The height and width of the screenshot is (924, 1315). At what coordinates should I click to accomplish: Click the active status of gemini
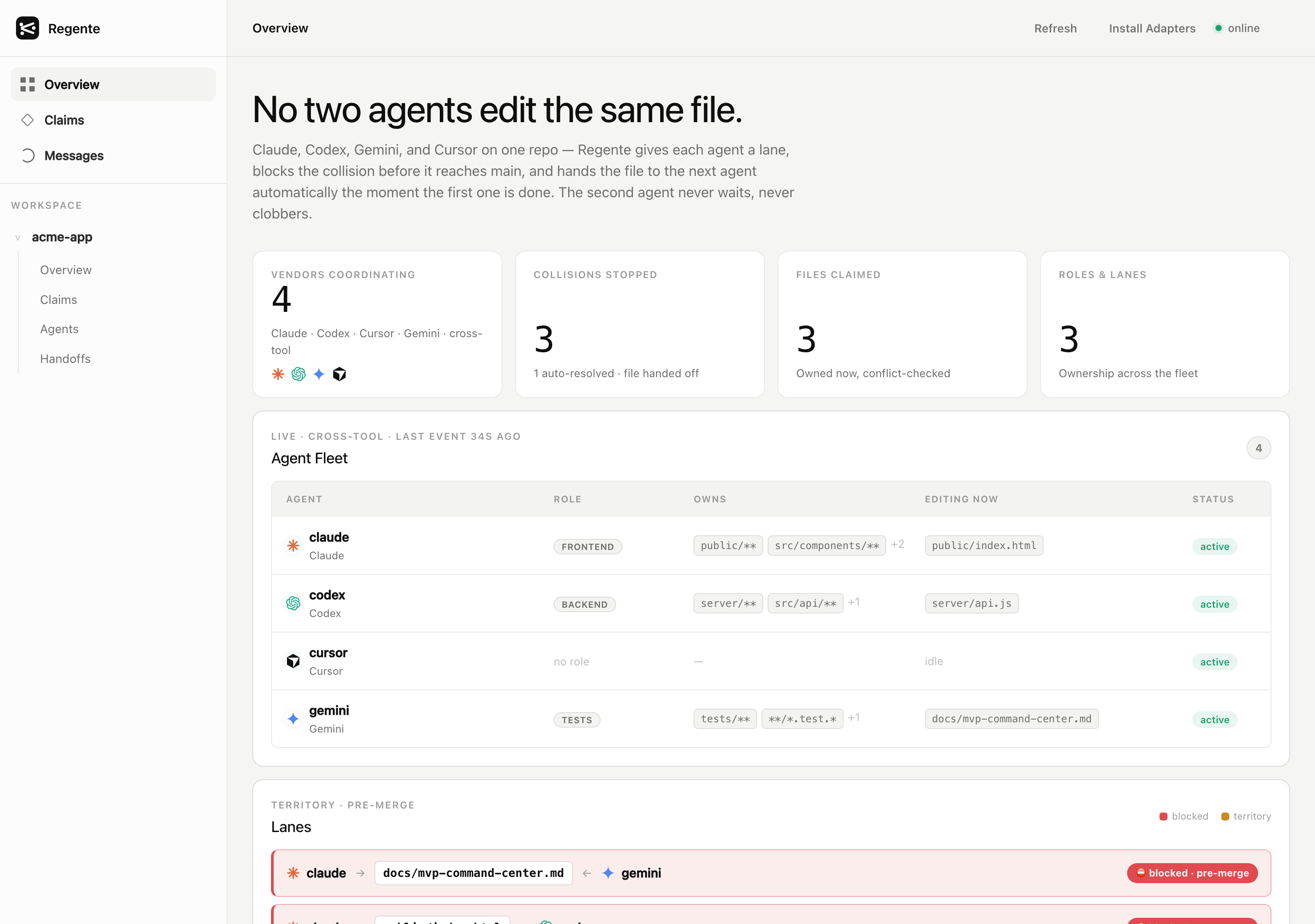(1215, 720)
